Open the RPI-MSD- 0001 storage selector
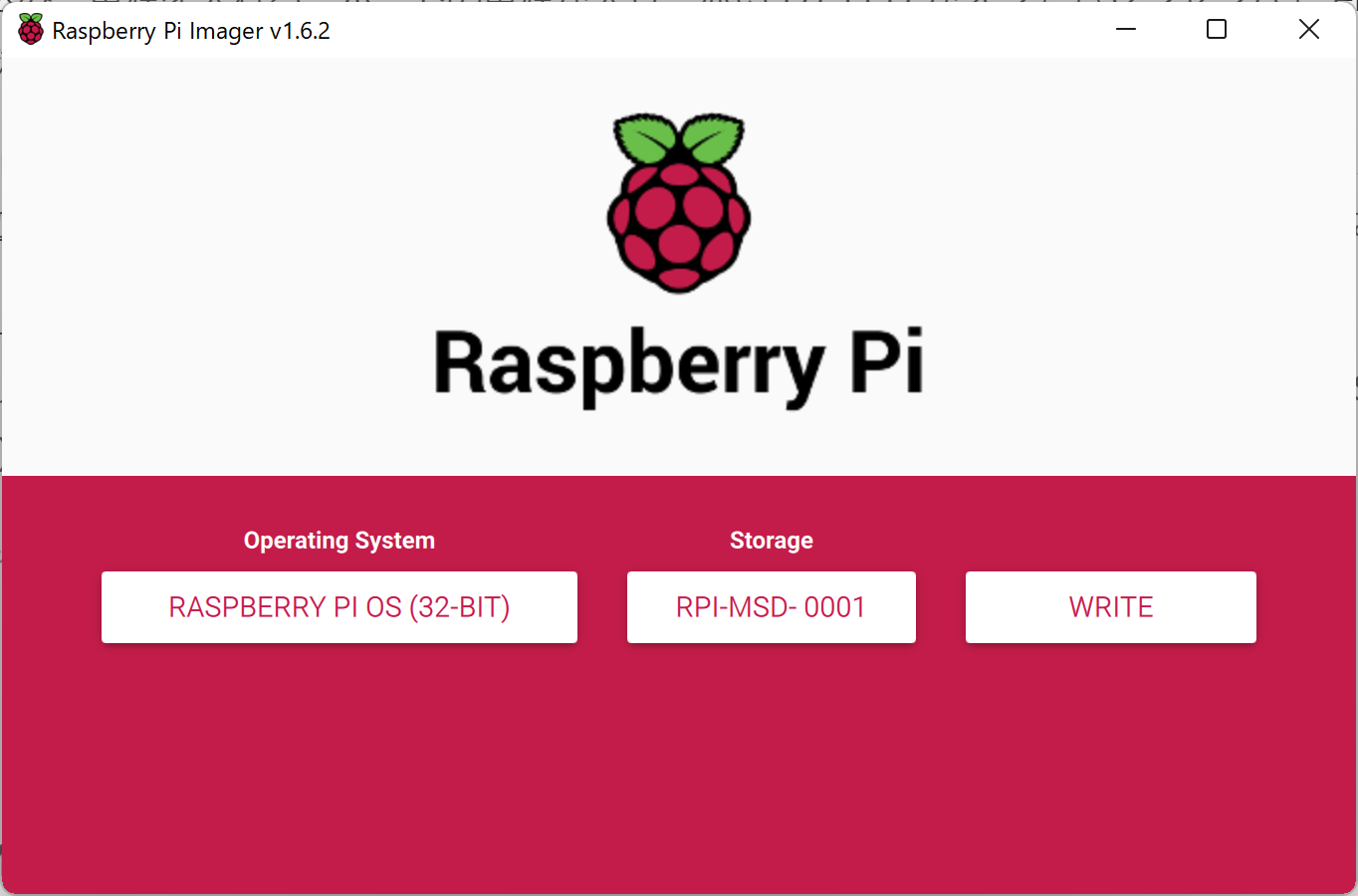 (x=771, y=606)
